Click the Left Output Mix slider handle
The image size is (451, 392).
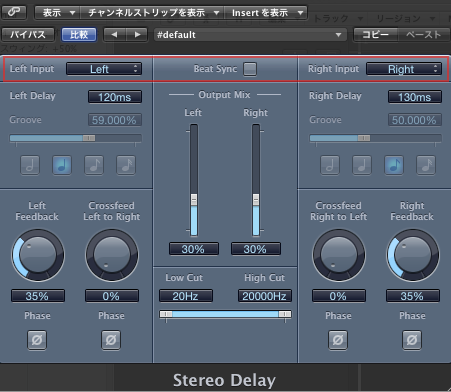click(x=194, y=200)
